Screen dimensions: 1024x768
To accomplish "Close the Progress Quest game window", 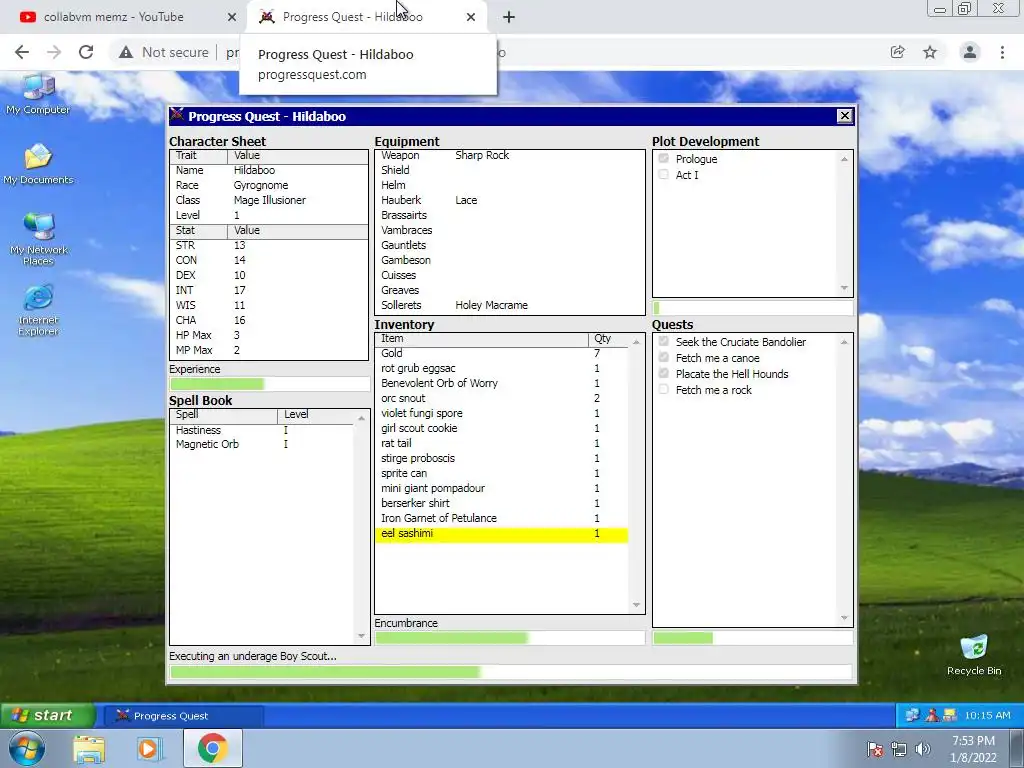I will coord(844,116).
